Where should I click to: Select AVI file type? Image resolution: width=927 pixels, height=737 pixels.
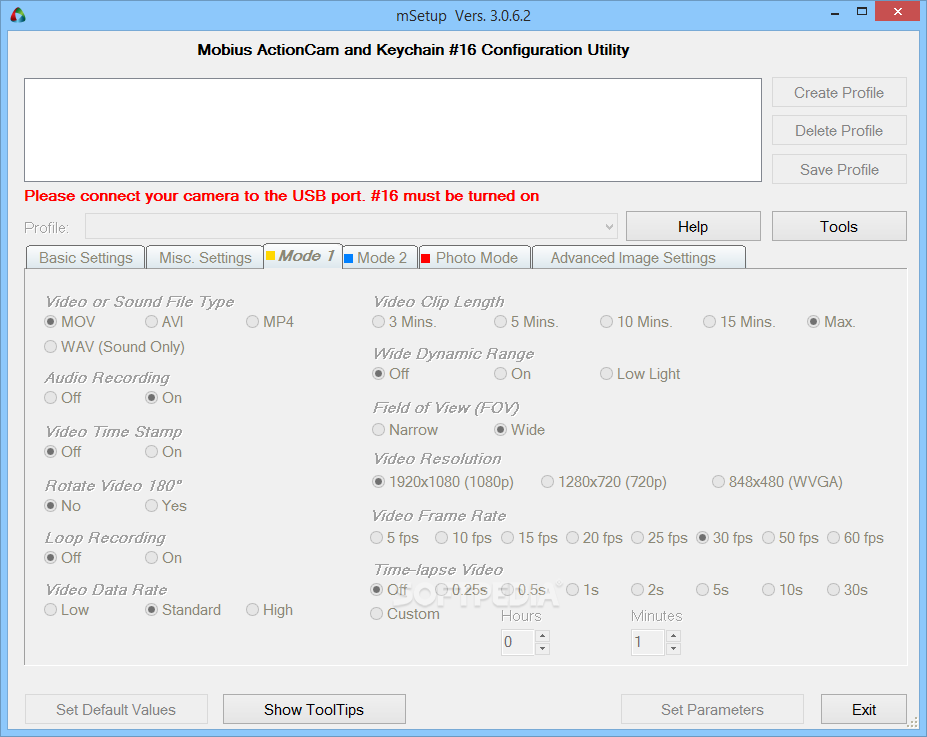[x=164, y=322]
